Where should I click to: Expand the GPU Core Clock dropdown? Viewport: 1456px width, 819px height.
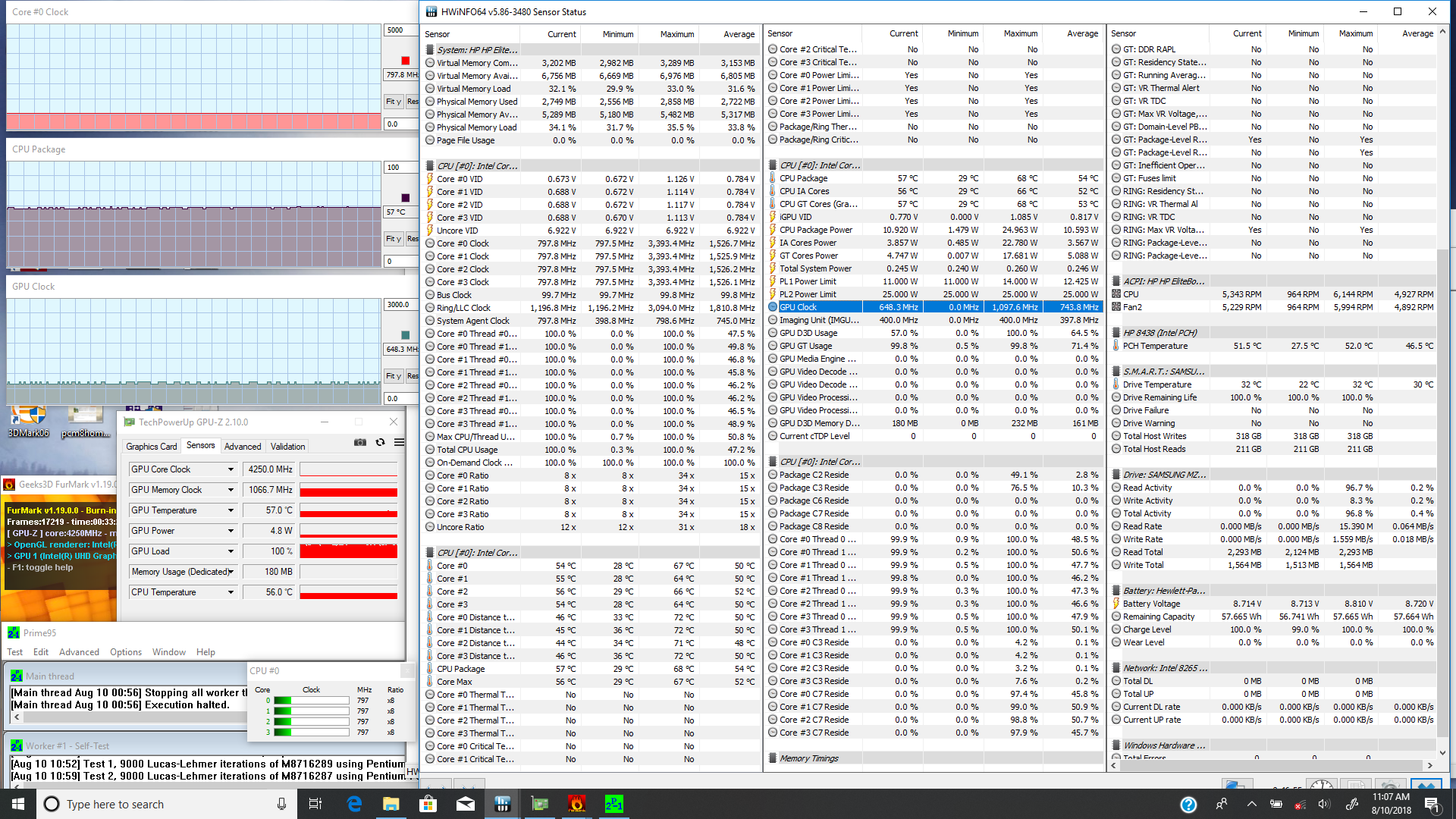[231, 469]
